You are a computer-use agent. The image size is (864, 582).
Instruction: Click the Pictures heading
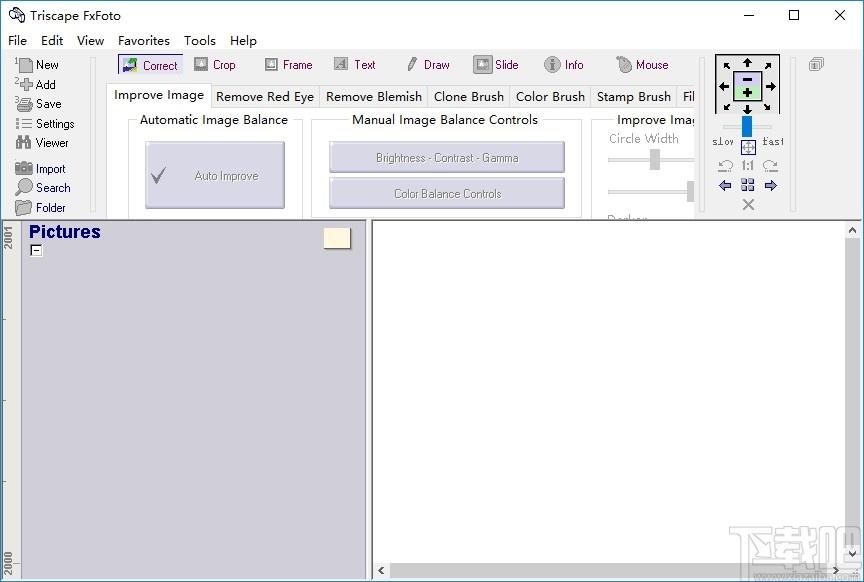[64, 232]
